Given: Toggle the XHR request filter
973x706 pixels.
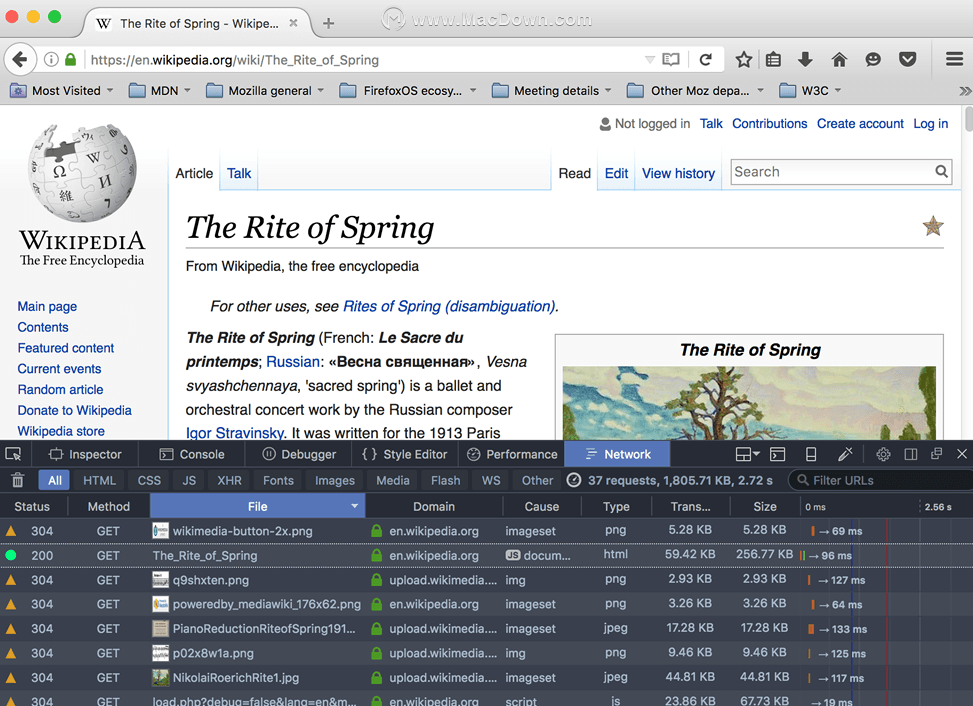Looking at the screenshot, I should point(230,480).
